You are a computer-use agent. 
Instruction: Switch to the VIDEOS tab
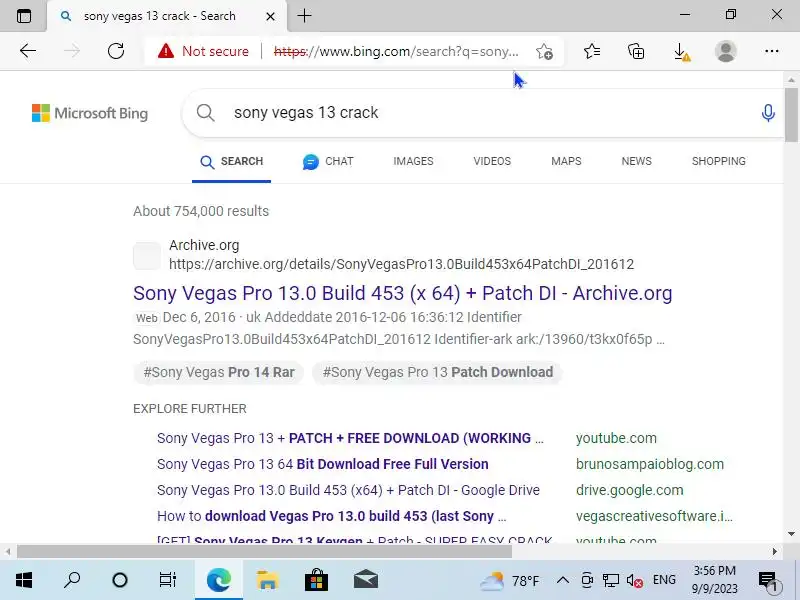tap(492, 161)
